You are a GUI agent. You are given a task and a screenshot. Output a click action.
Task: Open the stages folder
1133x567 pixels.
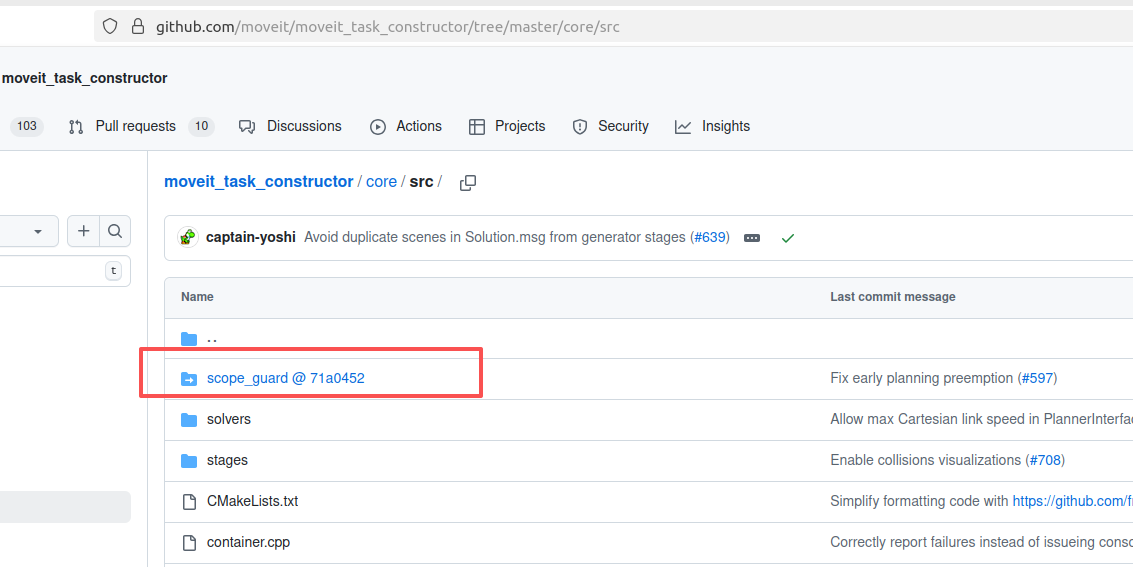click(x=227, y=460)
